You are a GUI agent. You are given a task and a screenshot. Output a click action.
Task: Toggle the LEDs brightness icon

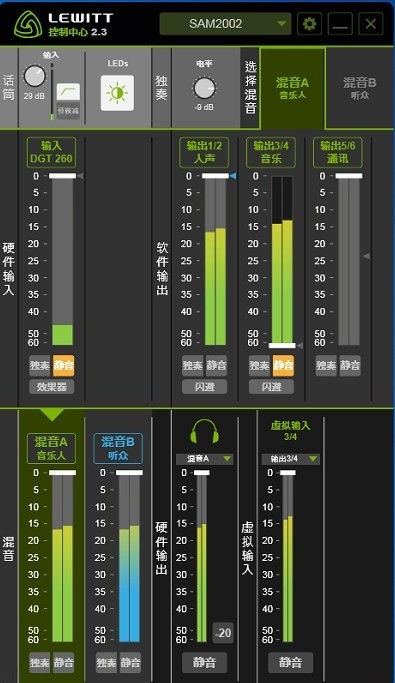118,93
